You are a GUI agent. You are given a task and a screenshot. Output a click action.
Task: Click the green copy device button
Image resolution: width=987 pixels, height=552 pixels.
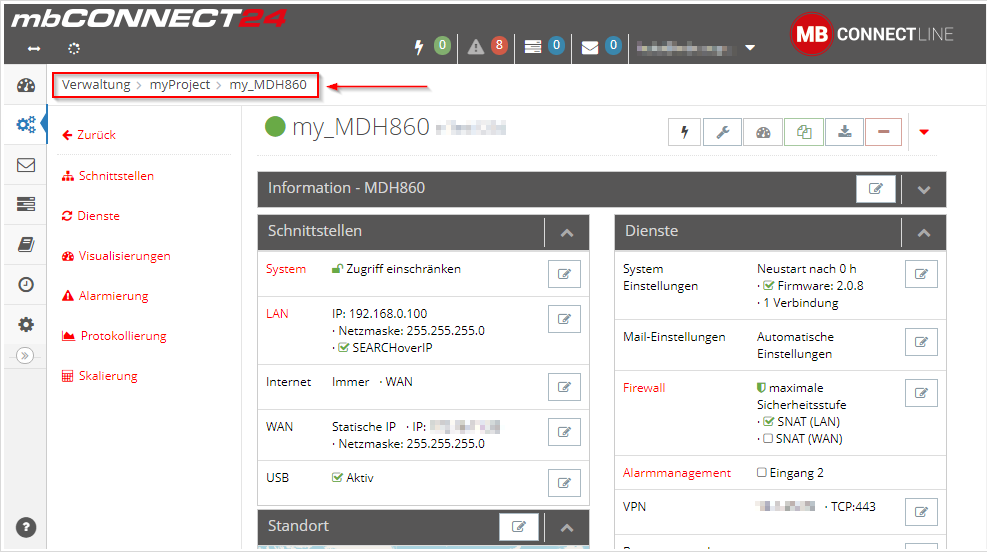(x=804, y=132)
